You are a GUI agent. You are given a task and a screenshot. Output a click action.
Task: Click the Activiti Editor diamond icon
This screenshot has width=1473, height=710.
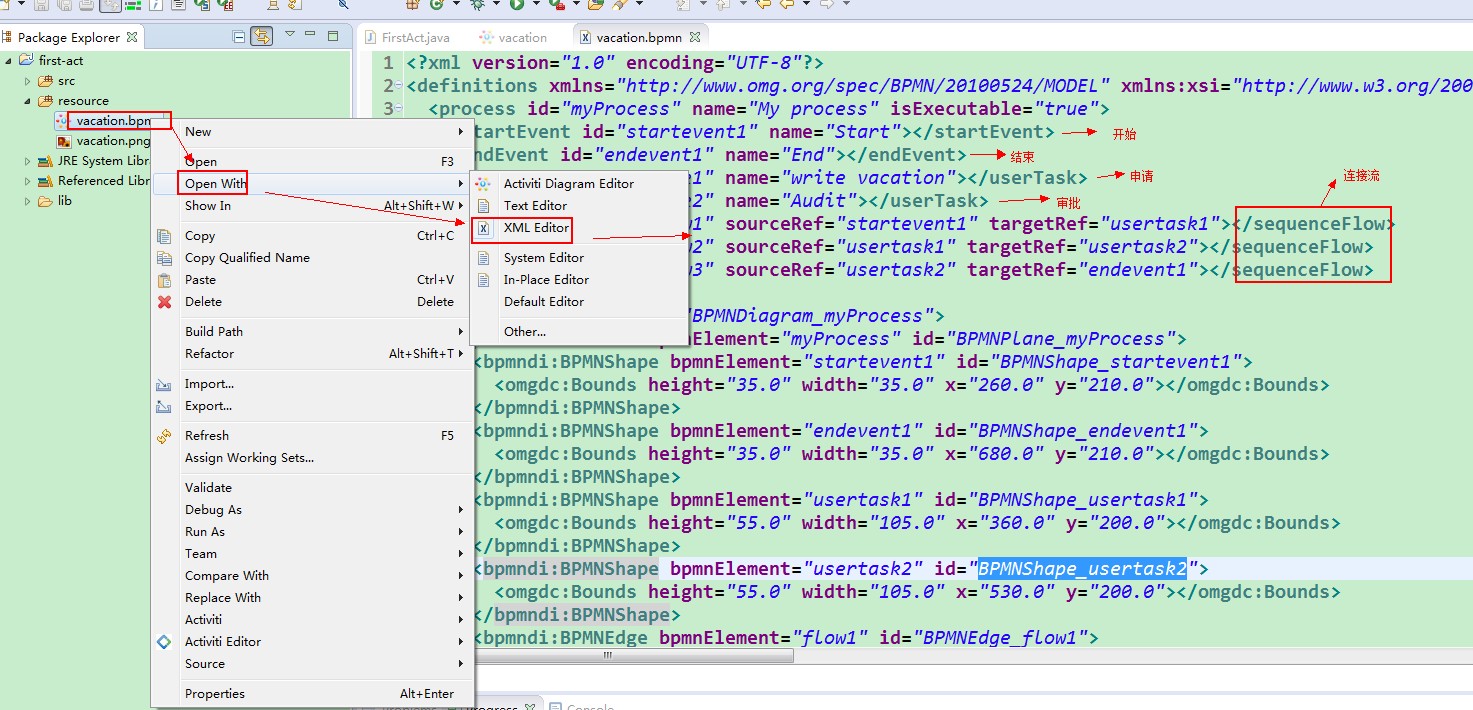(165, 642)
